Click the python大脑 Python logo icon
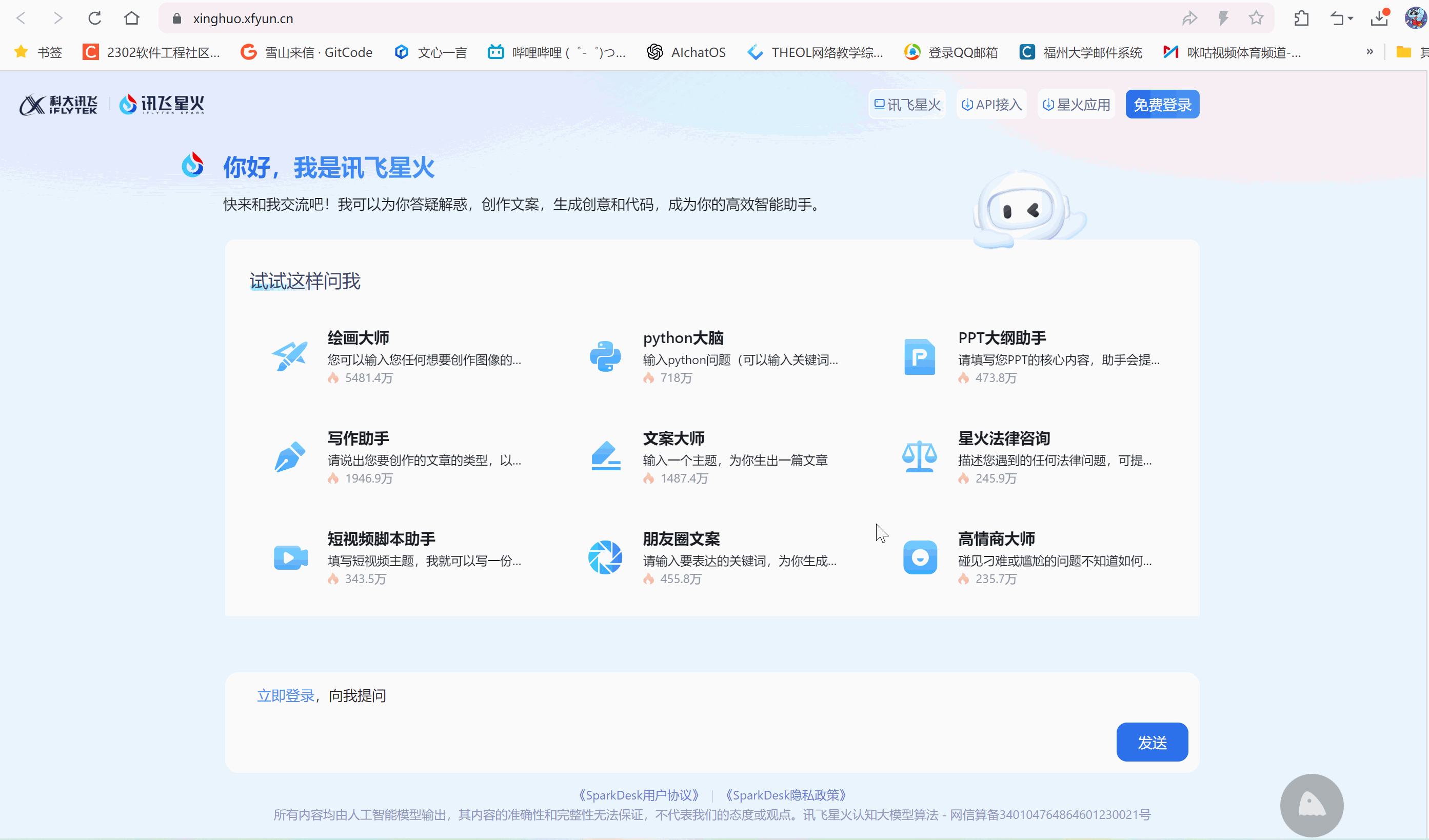 [x=605, y=356]
